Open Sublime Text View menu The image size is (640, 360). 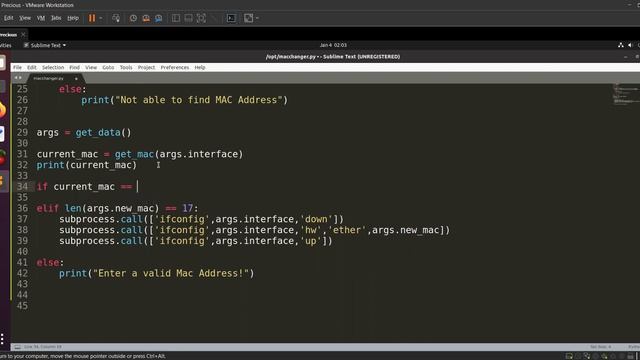pyautogui.click(x=91, y=67)
